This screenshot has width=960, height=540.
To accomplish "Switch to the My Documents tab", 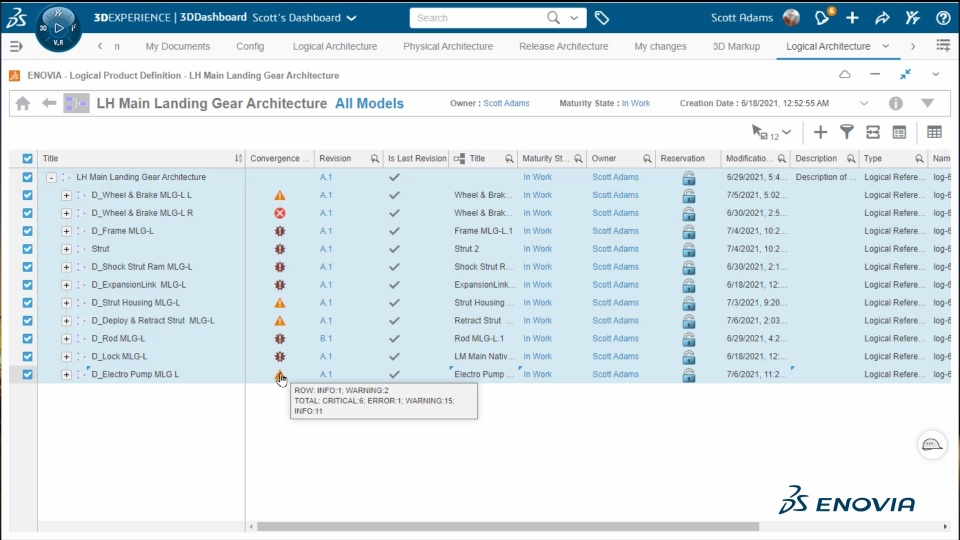I will (x=178, y=47).
